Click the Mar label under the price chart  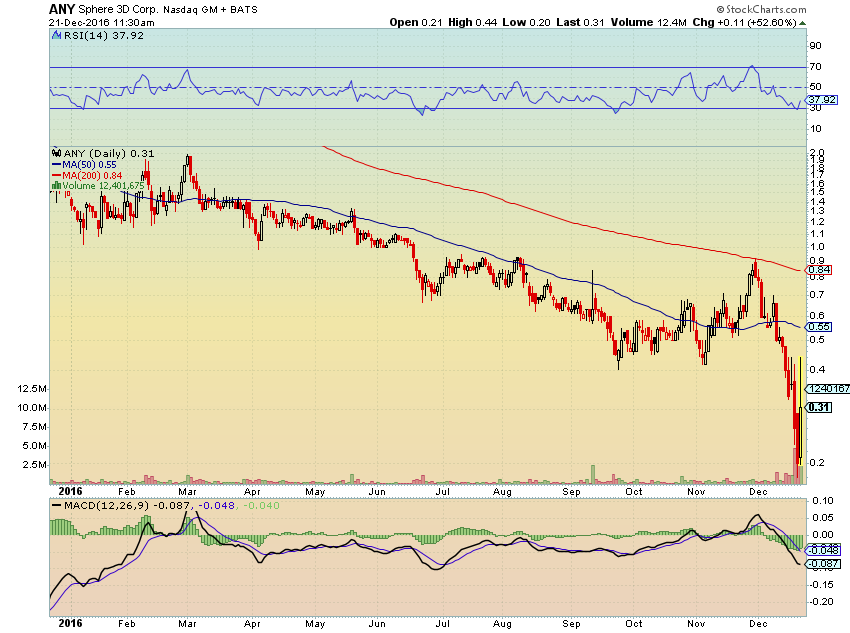pyautogui.click(x=188, y=492)
